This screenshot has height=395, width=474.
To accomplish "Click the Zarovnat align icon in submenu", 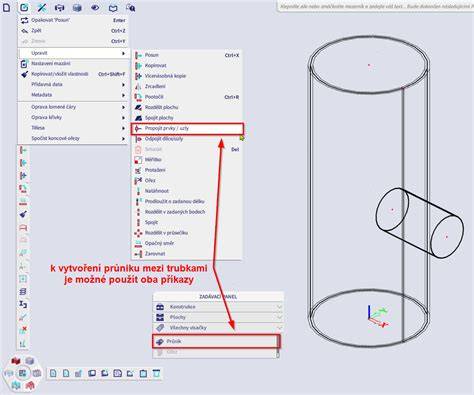I will (138, 254).
